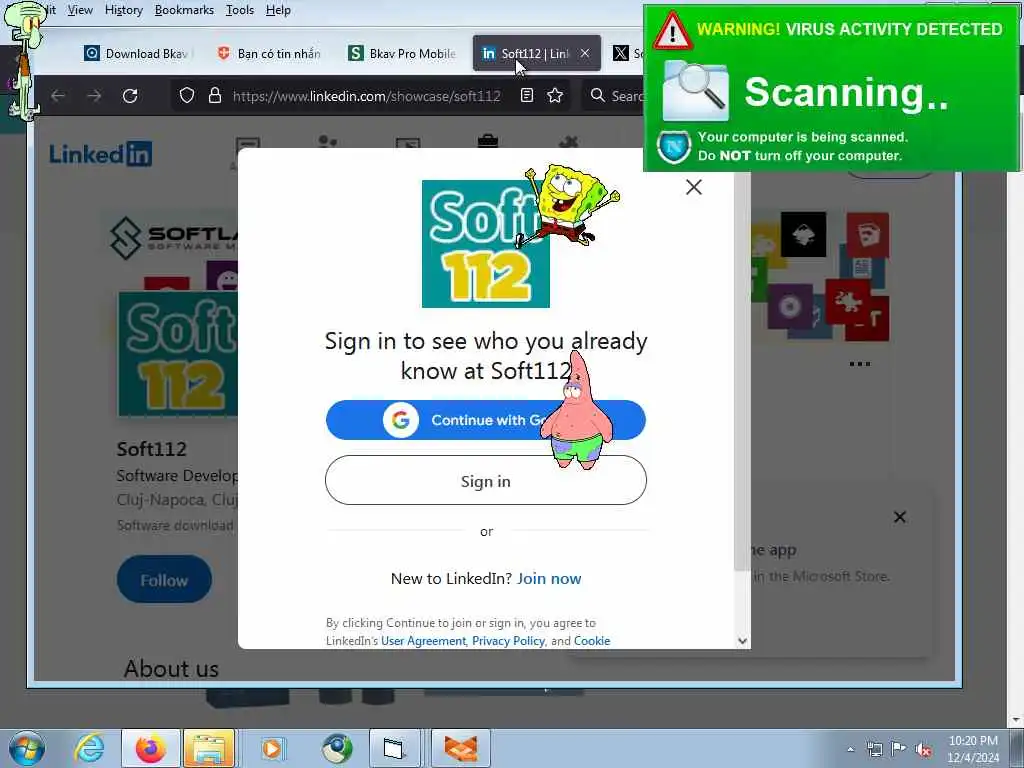Switch to Firefox in the taskbar
Screen dimensions: 1024x768
coord(150,748)
